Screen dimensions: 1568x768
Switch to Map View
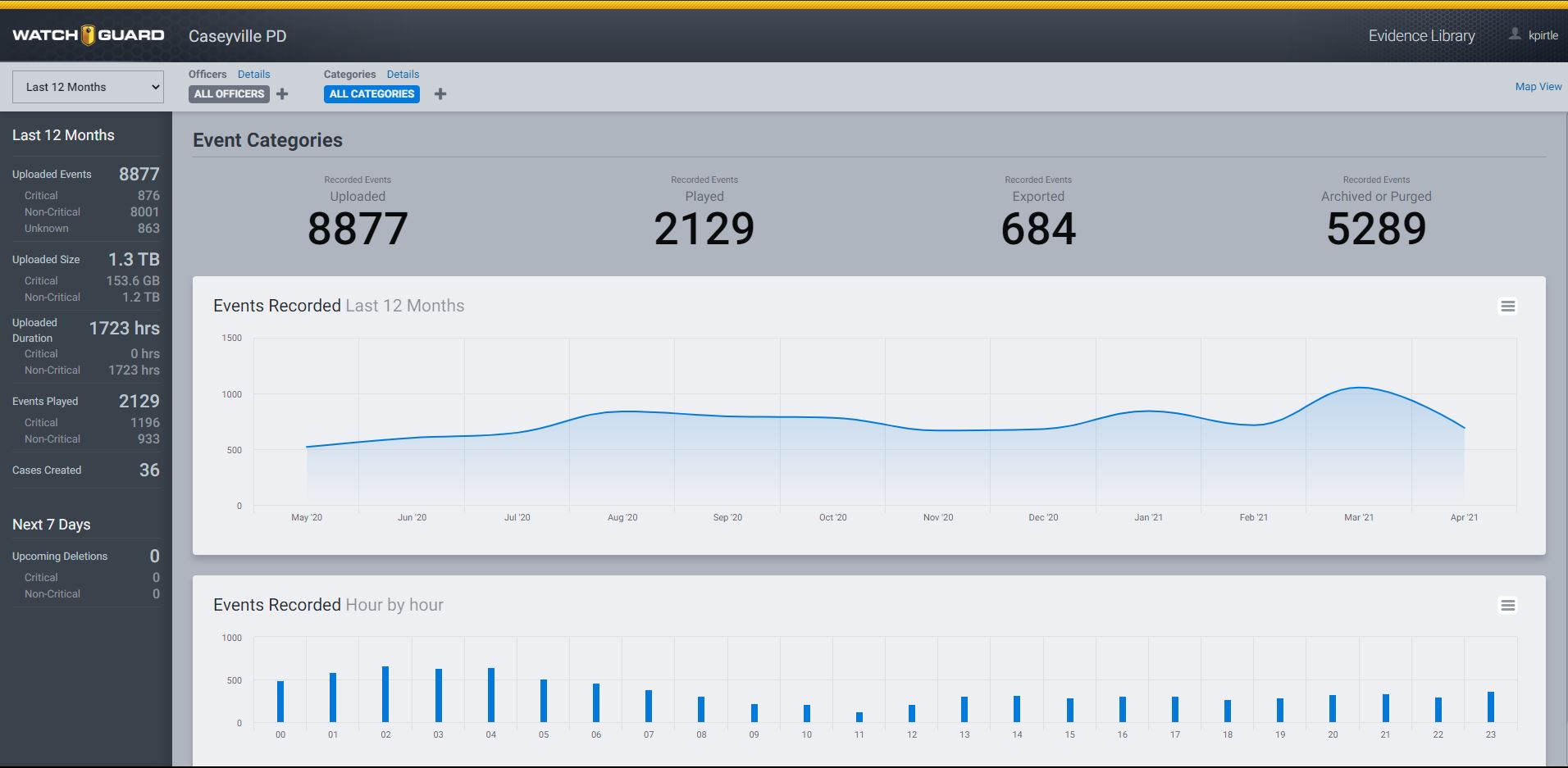click(x=1538, y=87)
